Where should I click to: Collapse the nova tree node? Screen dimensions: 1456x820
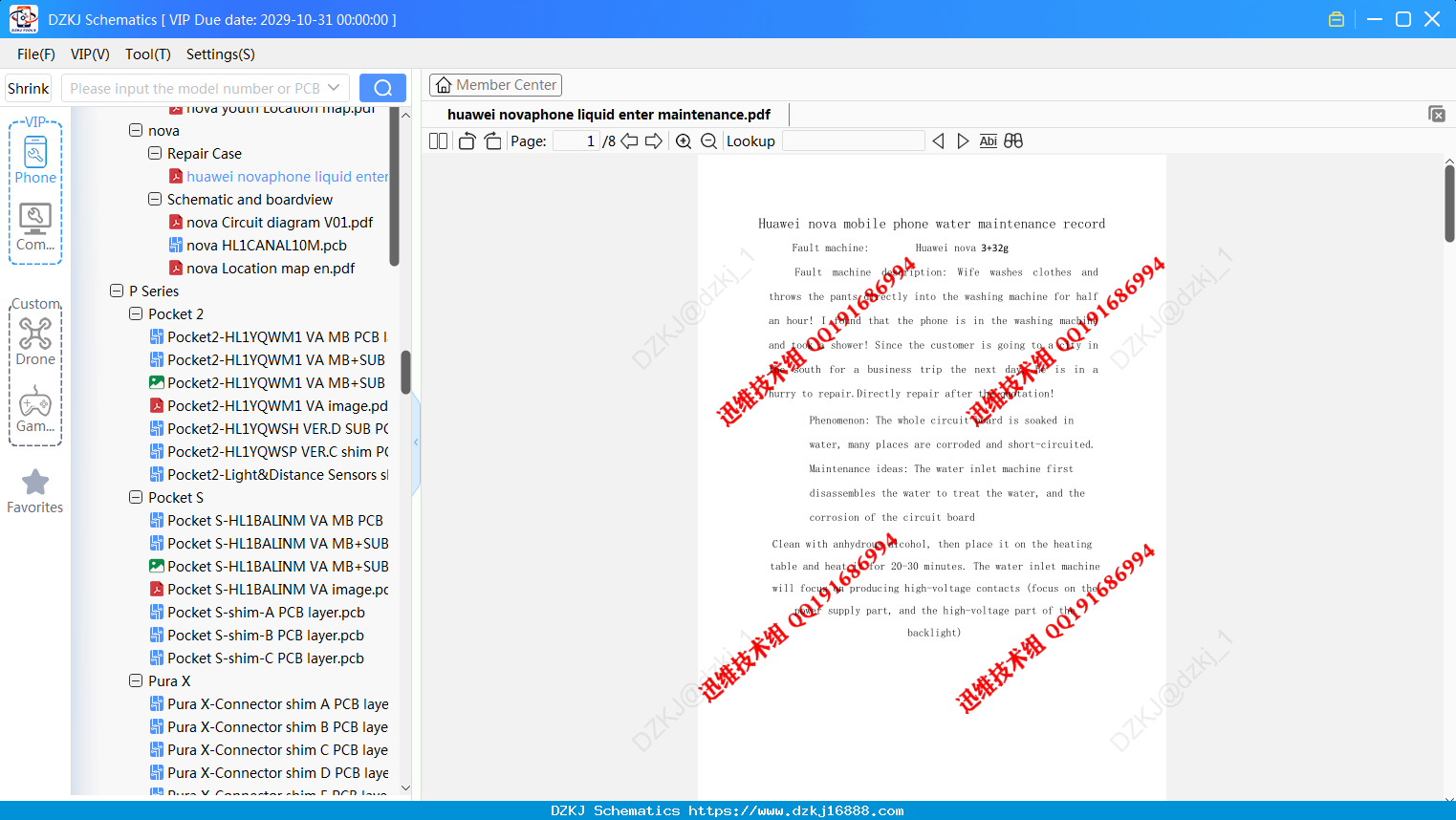coord(136,130)
